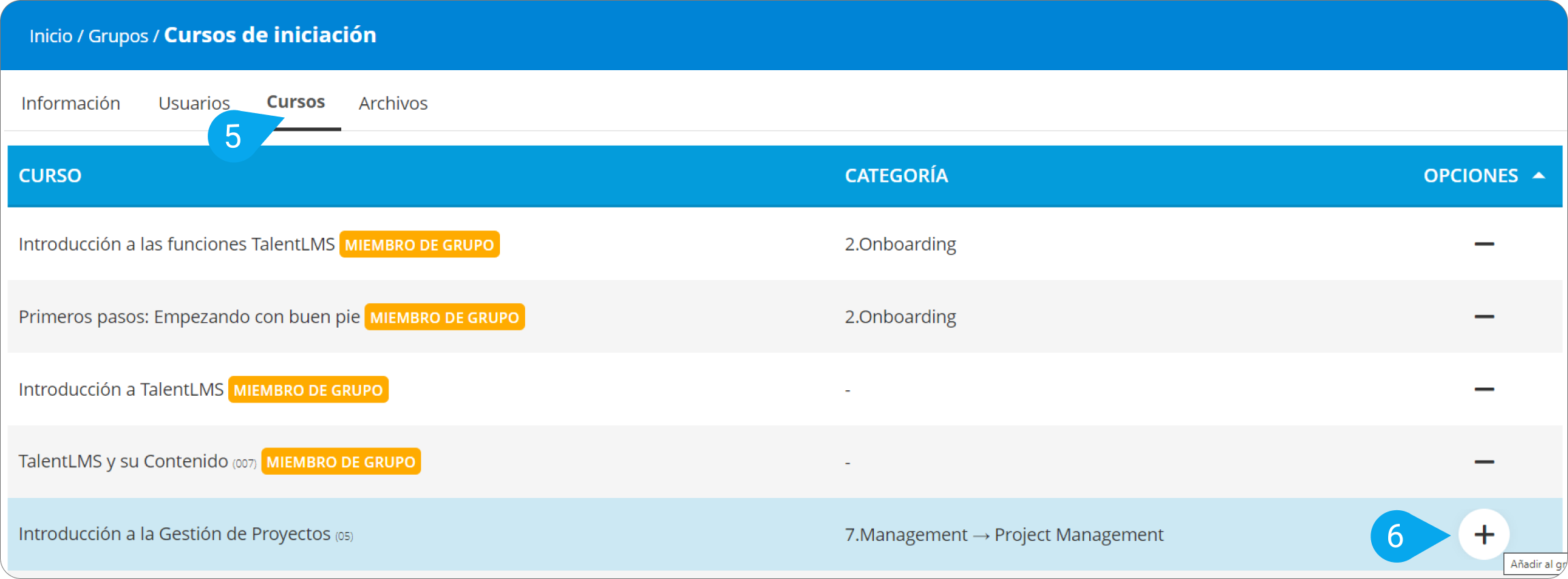Select the Cursos tab
The image size is (1568, 579).
296,102
